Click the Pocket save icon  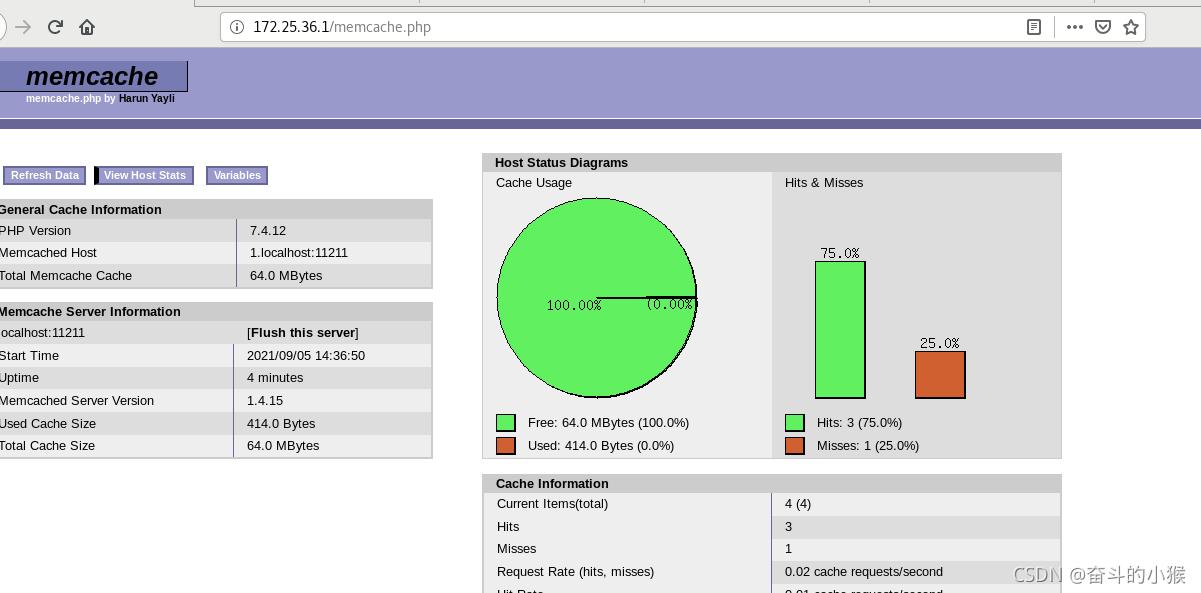click(1103, 27)
